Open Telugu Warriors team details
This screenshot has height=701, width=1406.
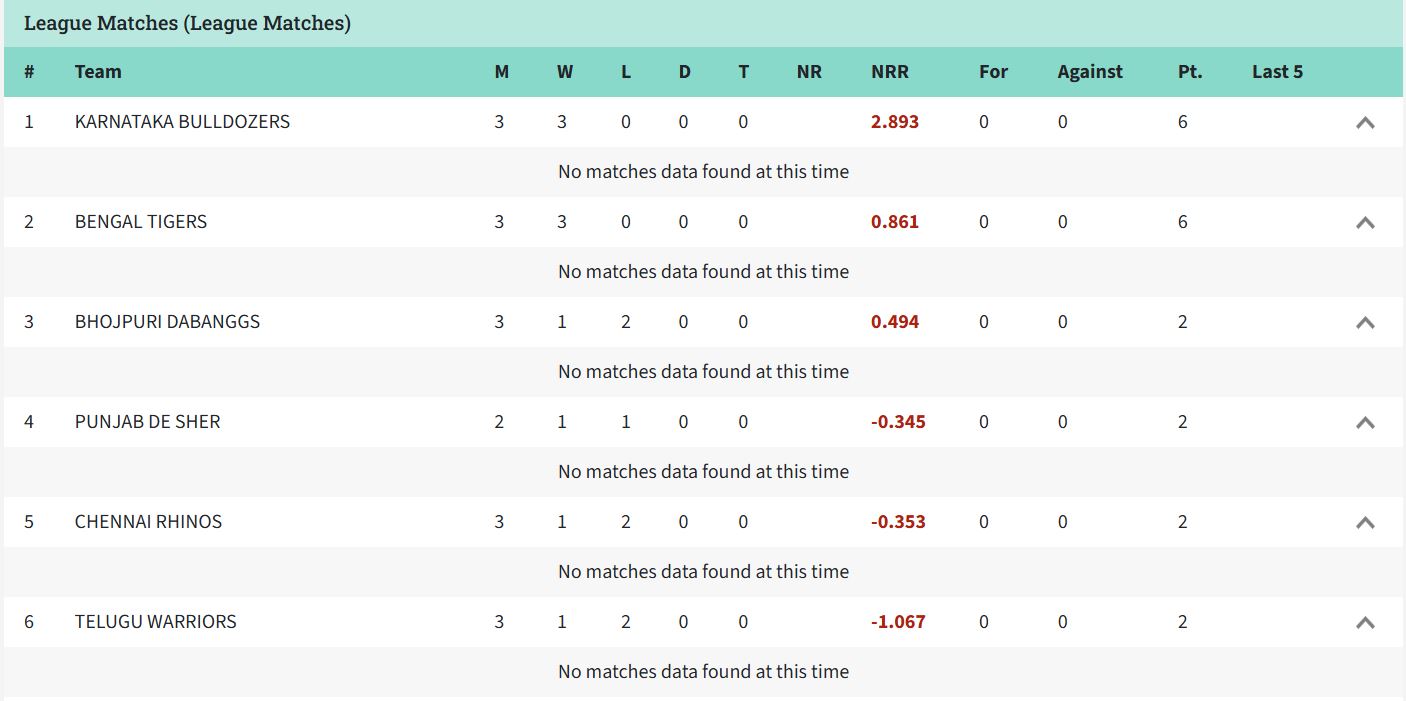(155, 621)
